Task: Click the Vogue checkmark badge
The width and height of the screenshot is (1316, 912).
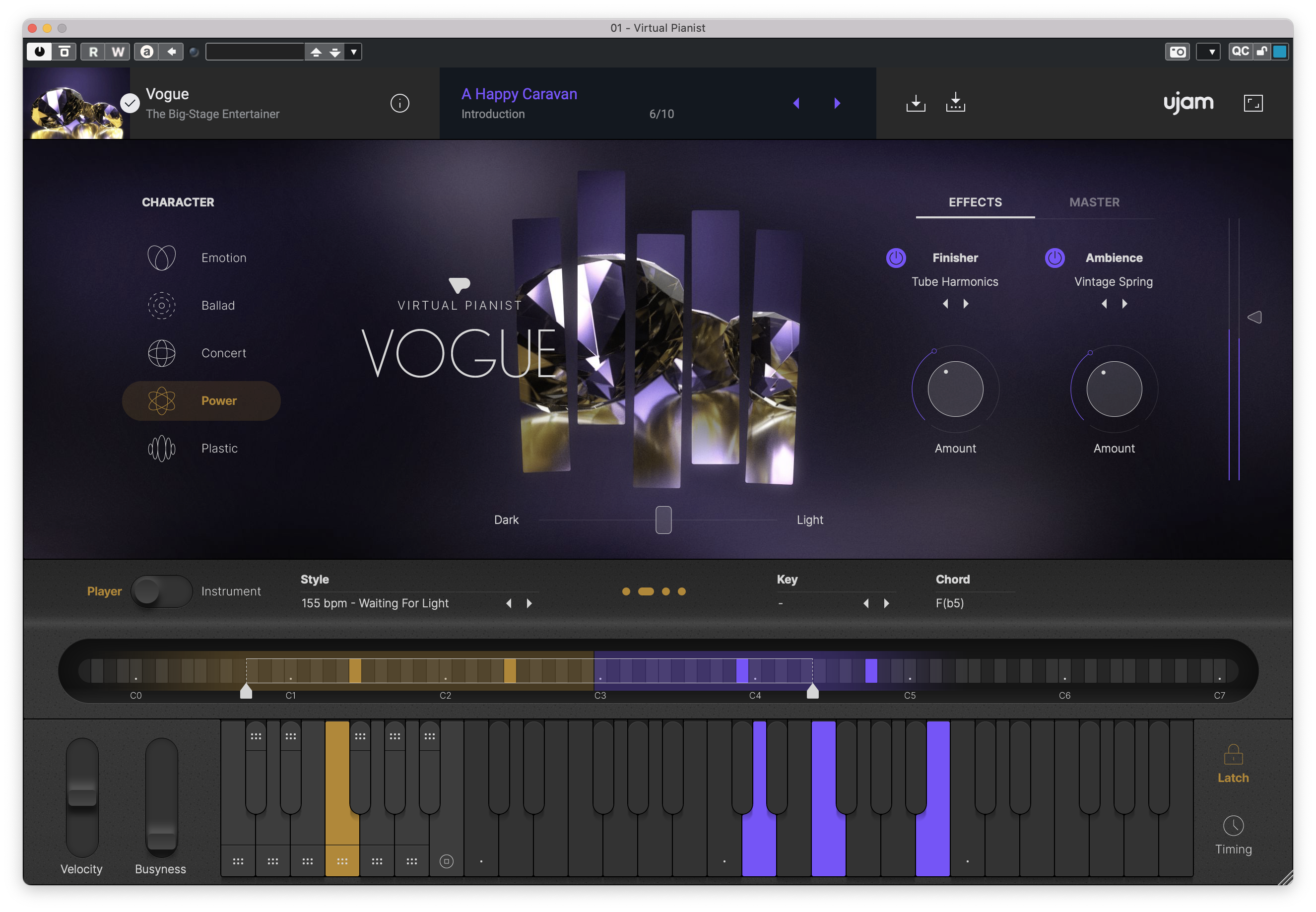Action: (x=130, y=103)
